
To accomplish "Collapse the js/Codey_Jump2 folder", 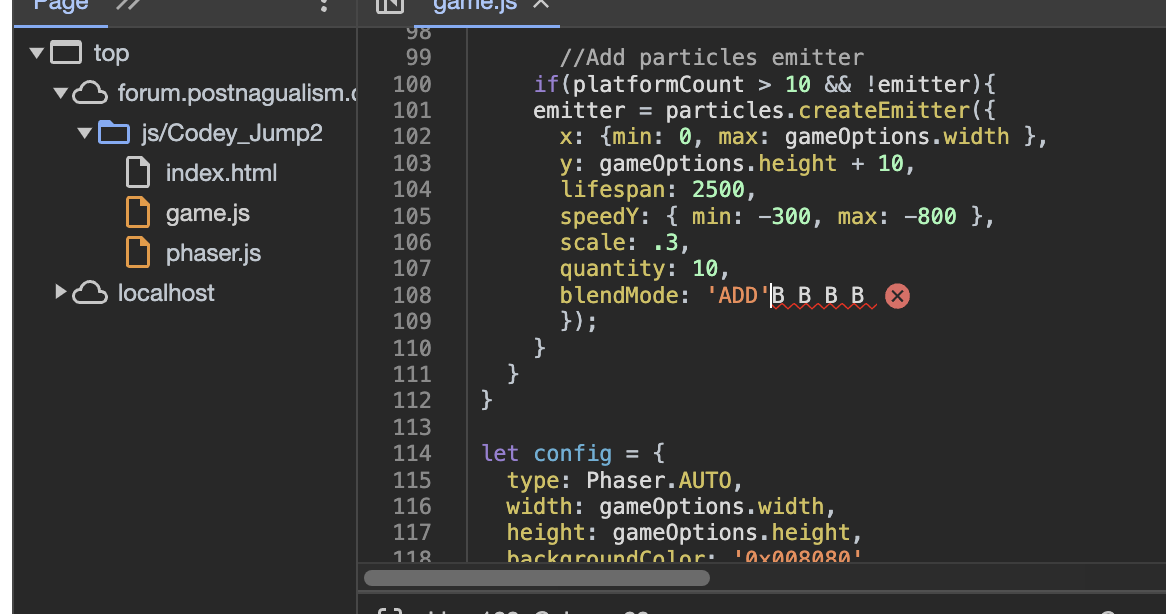I will (85, 133).
